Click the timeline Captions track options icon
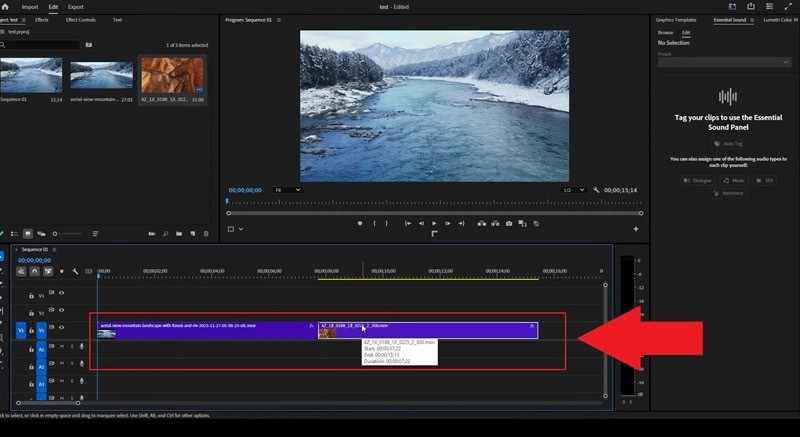Viewport: 800px width, 437px height. [88, 271]
